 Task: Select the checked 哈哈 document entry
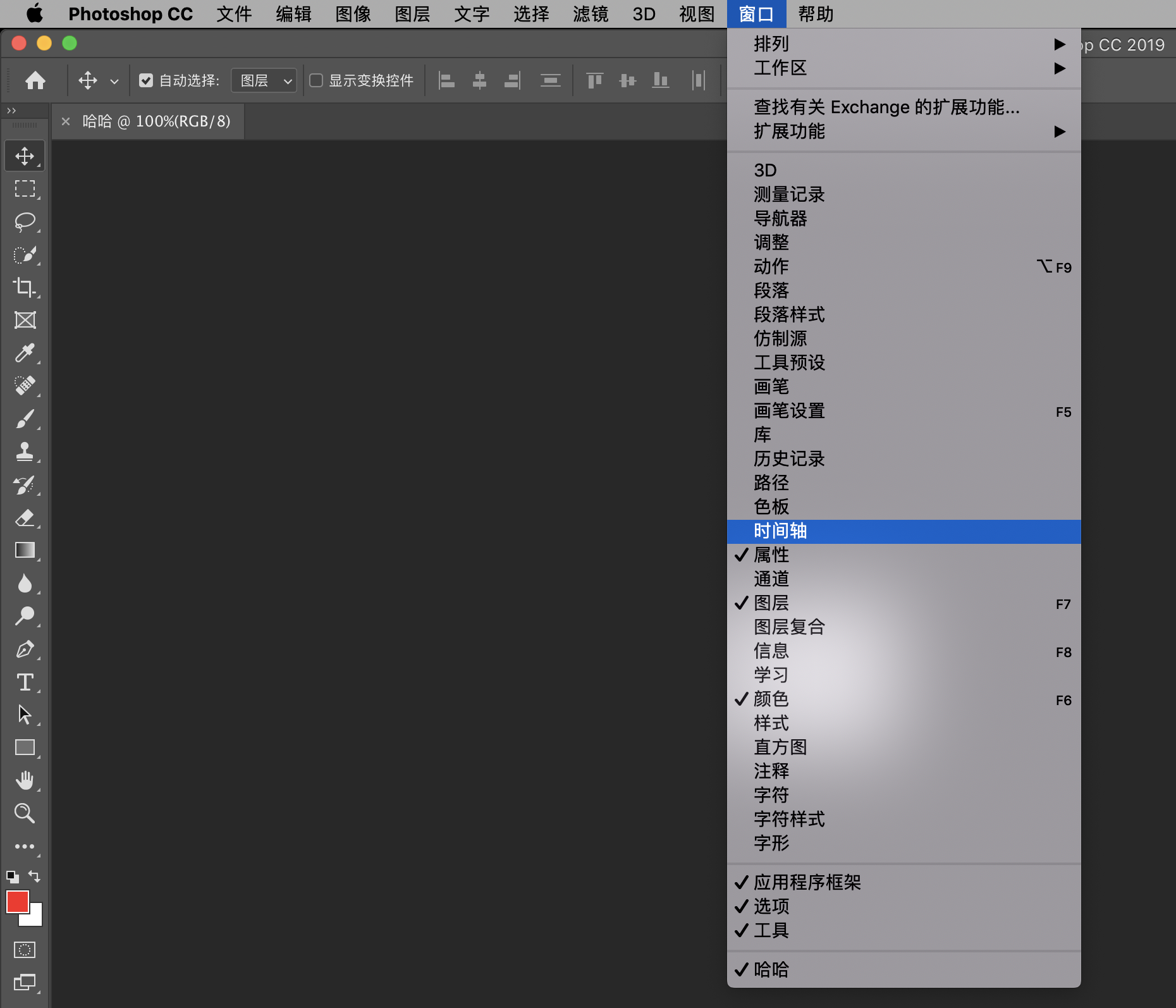click(x=904, y=969)
